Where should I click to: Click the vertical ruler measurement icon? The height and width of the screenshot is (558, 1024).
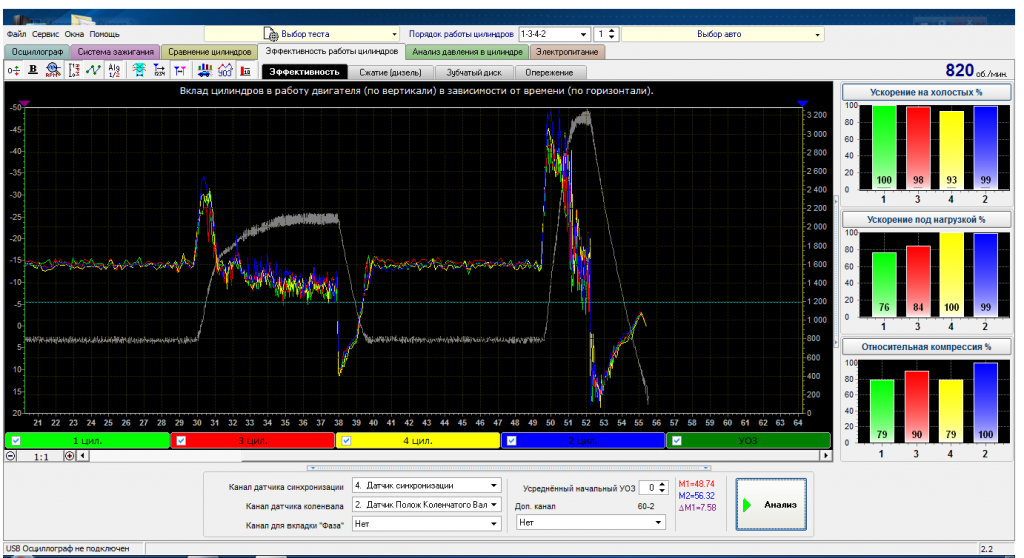tap(73, 71)
